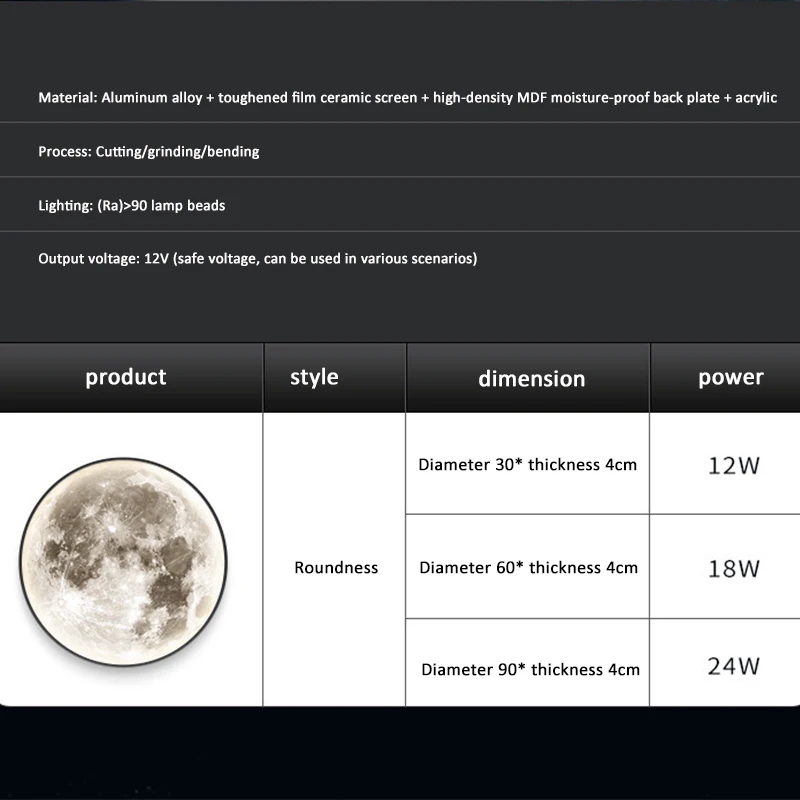The image size is (800, 800).
Task: Click the 'Lighting: (Ra)>90 lamp beads' line
Action: (132, 206)
